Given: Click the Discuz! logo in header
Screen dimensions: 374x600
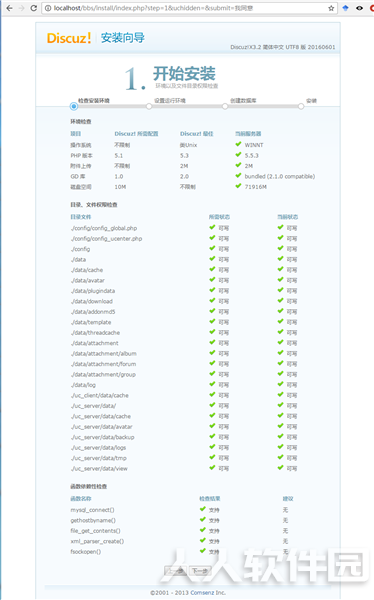Looking at the screenshot, I should 69,38.
